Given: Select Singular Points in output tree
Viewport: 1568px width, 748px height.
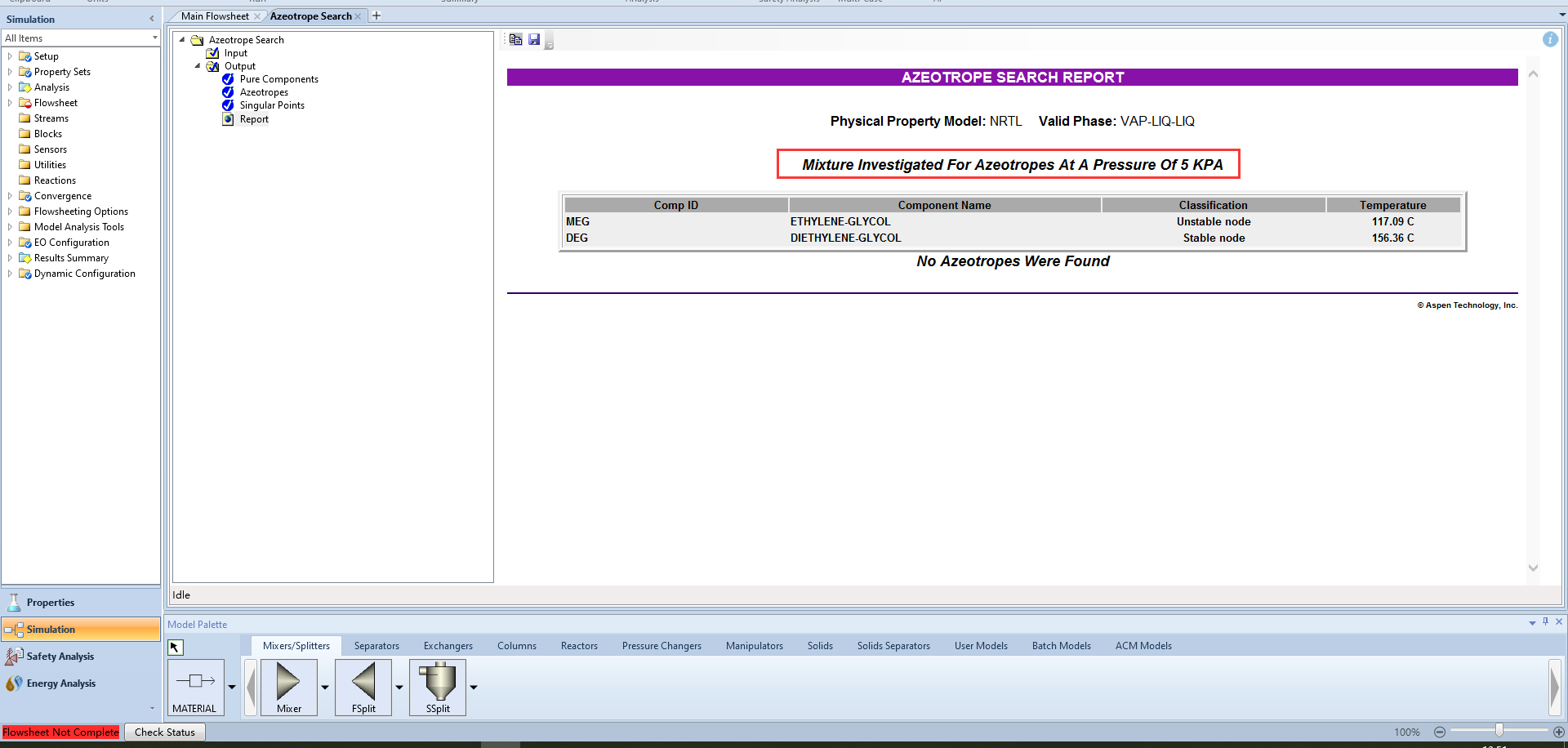Looking at the screenshot, I should click(x=272, y=105).
